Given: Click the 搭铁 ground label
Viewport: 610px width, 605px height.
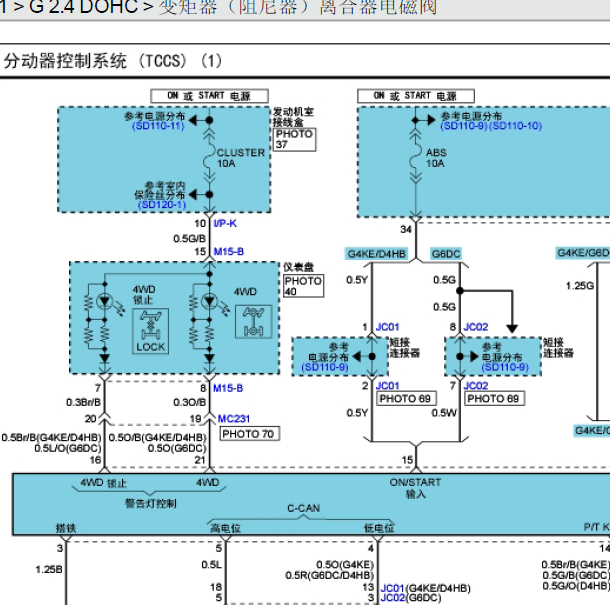Looking at the screenshot, I should (66, 528).
